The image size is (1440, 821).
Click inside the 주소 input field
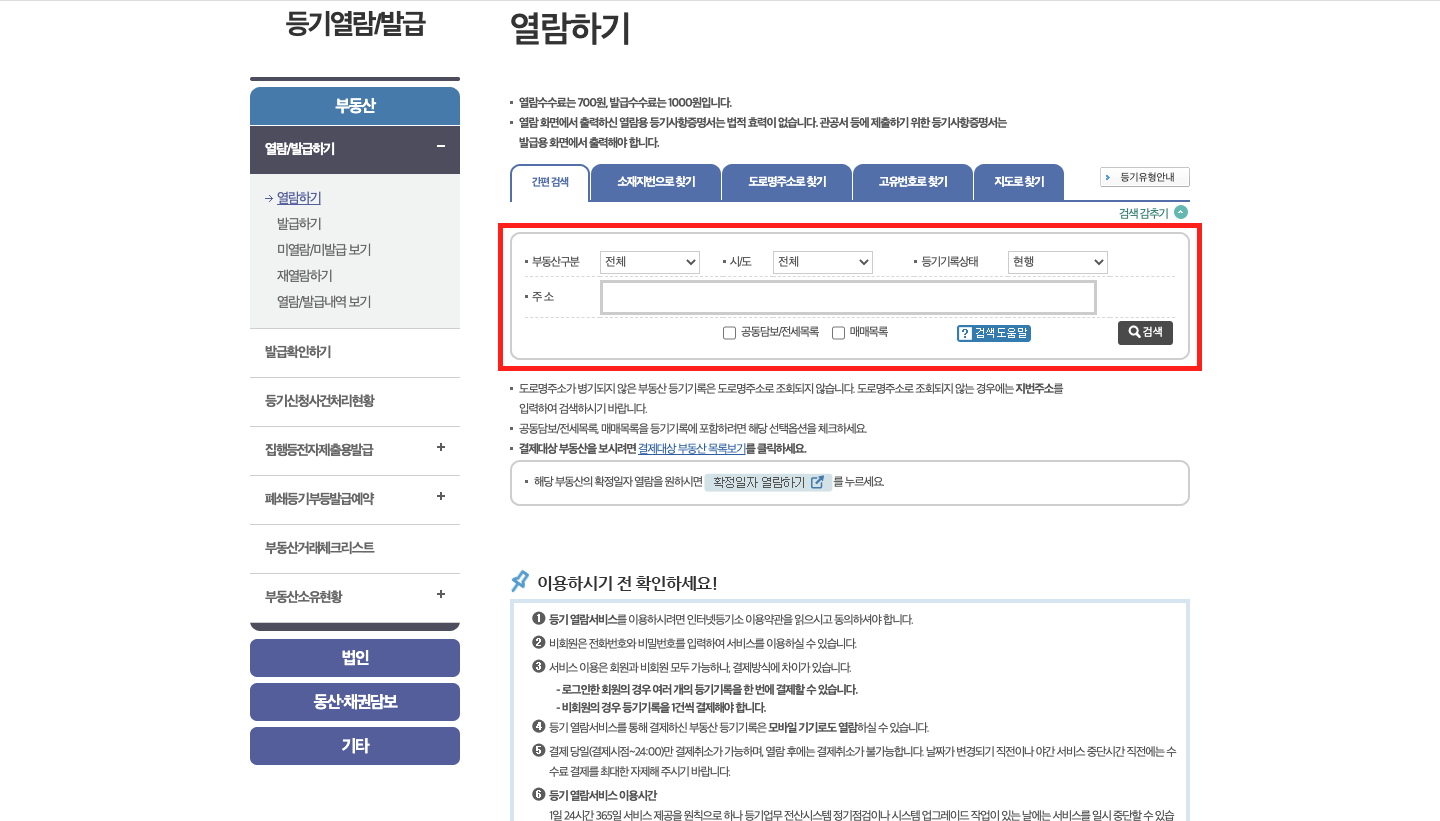848,296
